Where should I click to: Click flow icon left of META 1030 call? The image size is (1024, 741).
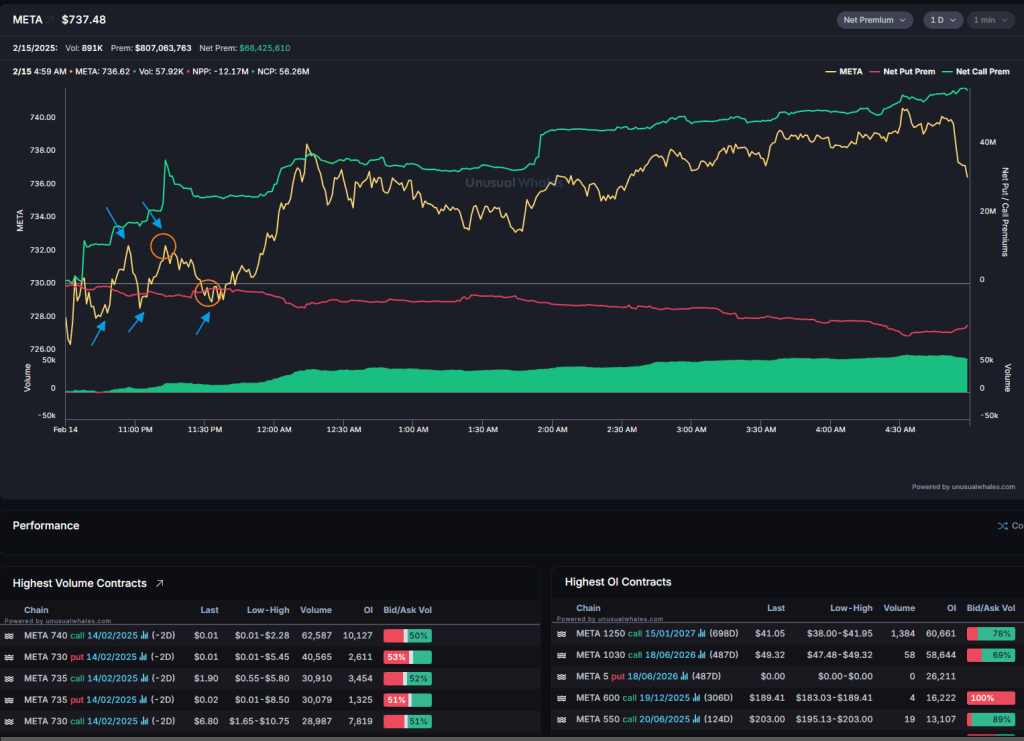point(562,655)
